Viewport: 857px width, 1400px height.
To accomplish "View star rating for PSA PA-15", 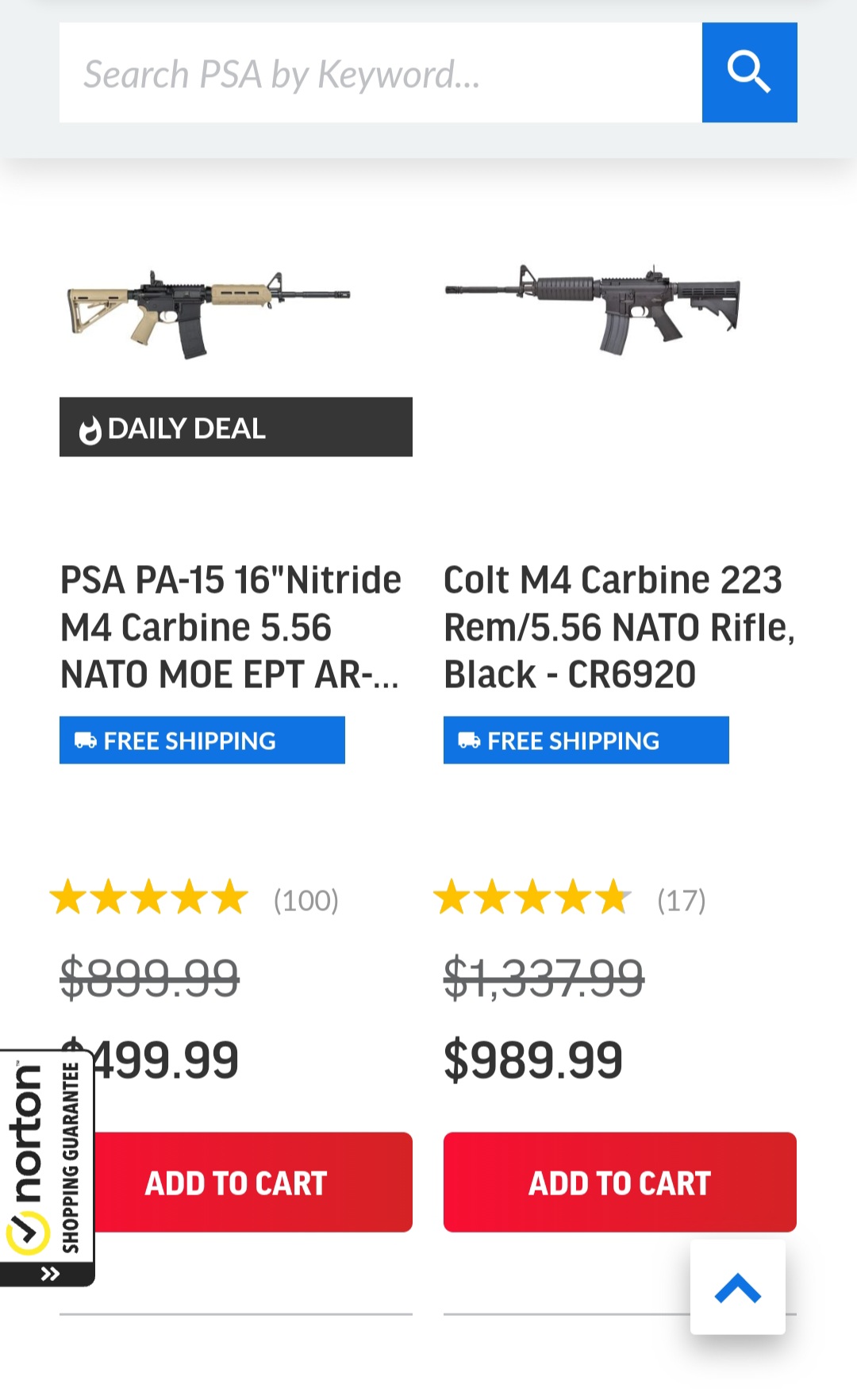I will coord(149,898).
